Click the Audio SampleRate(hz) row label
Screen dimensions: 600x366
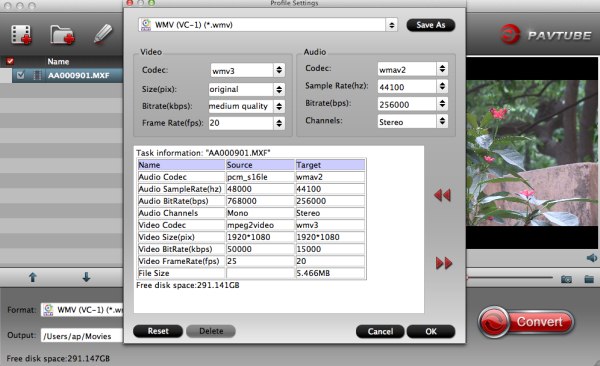180,189
